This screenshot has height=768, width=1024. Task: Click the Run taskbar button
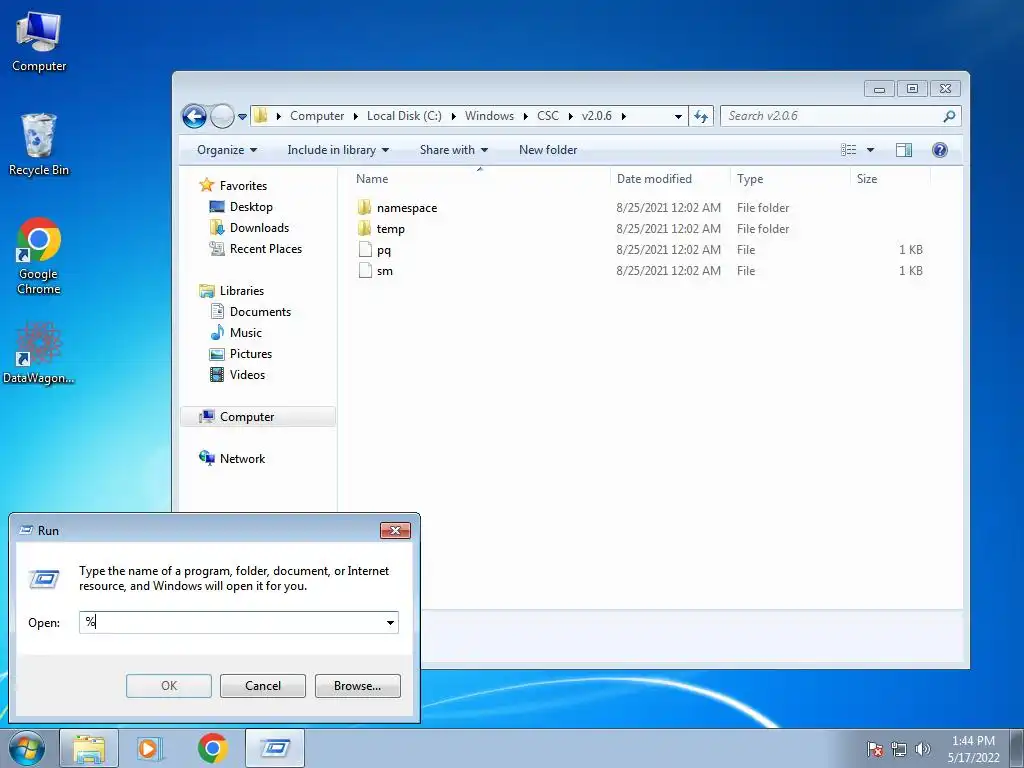(x=275, y=748)
